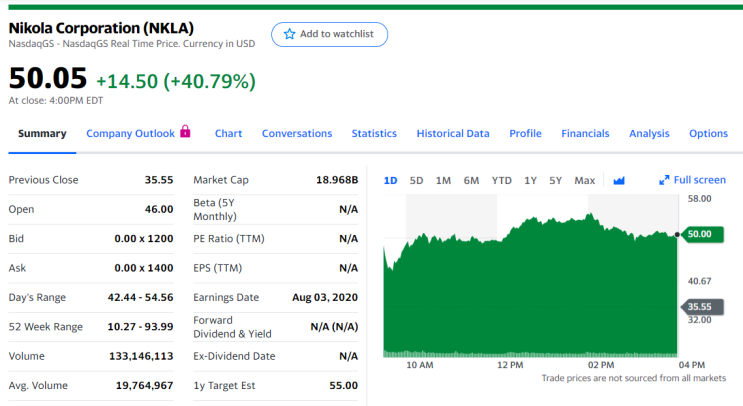Click the Full screen expand arrows icon
Screen dimensions: 743x406
(664, 180)
